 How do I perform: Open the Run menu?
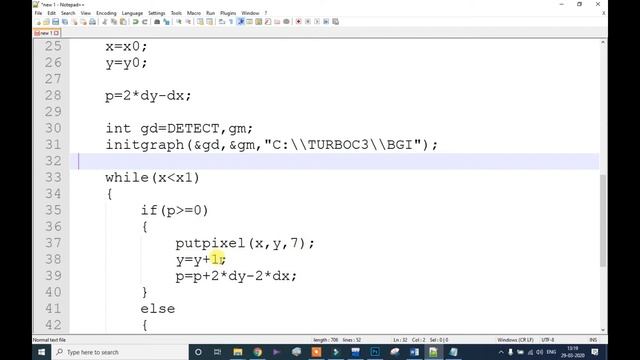coord(210,13)
